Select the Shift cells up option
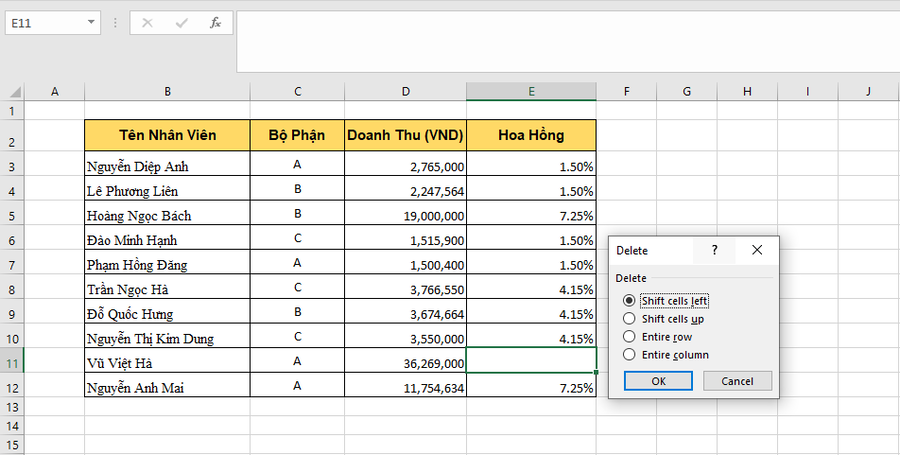 point(629,318)
